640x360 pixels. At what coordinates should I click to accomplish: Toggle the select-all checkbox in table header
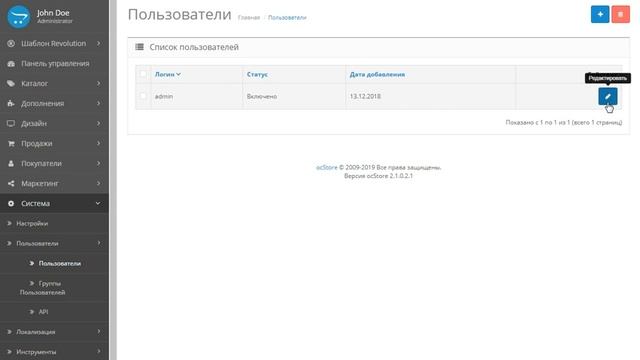click(143, 74)
